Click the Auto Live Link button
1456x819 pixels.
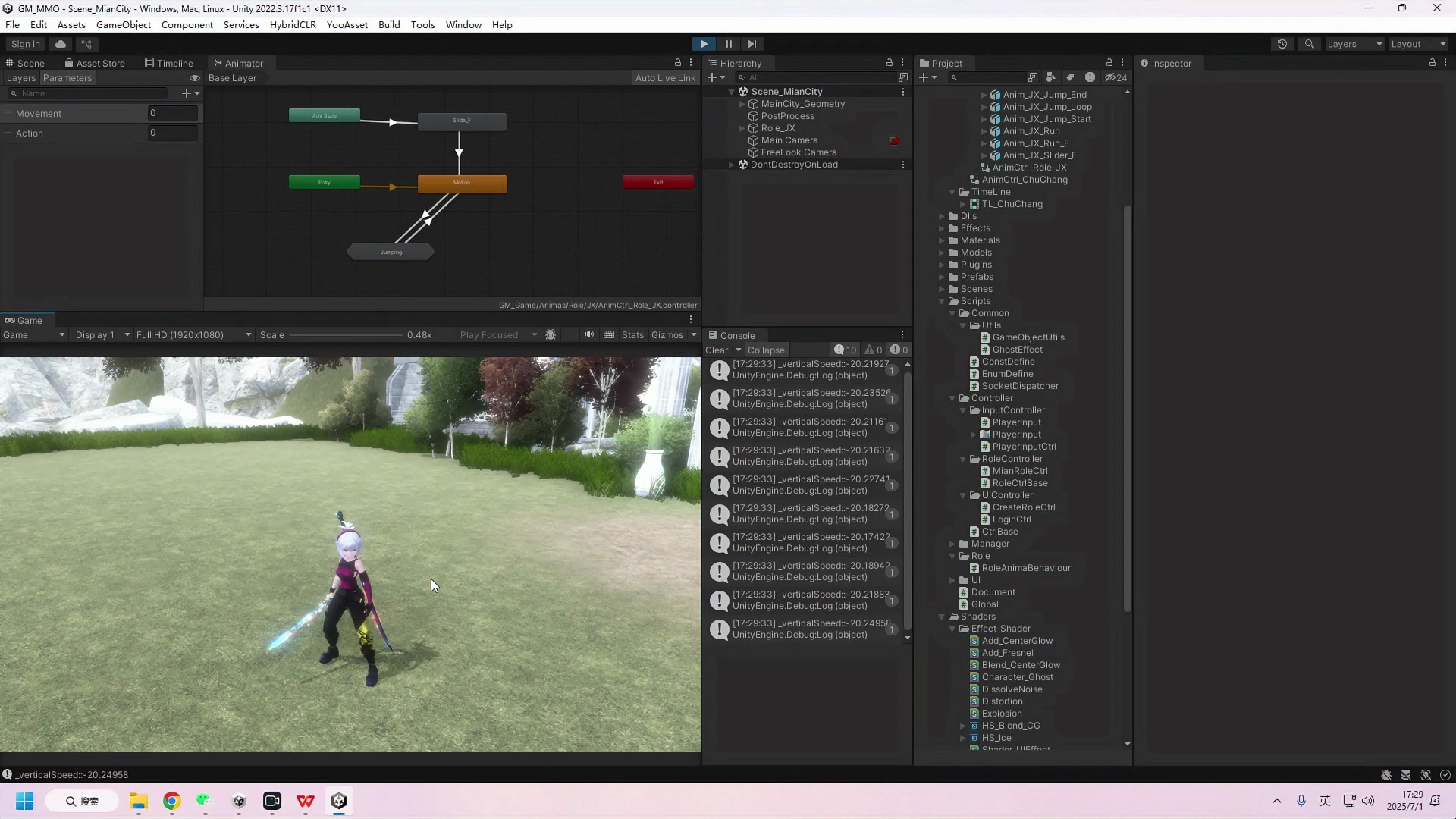coord(665,77)
